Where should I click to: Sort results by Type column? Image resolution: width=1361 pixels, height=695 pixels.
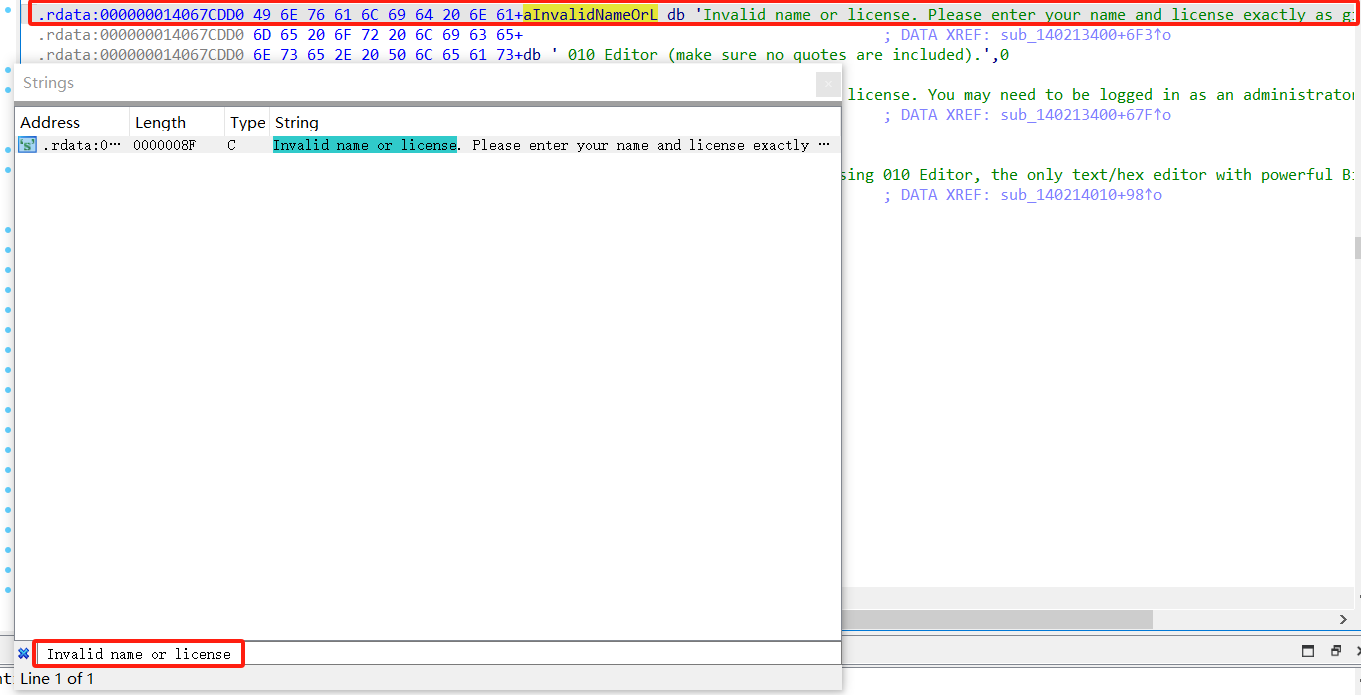click(247, 122)
